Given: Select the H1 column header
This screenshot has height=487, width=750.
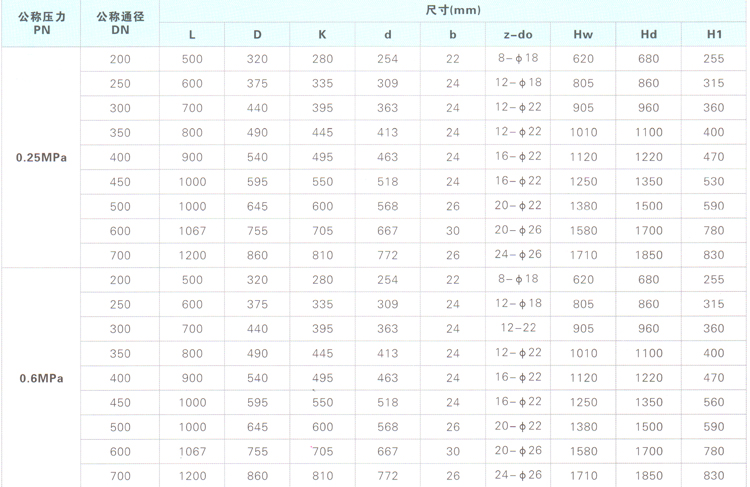Looking at the screenshot, I should coord(714,34).
